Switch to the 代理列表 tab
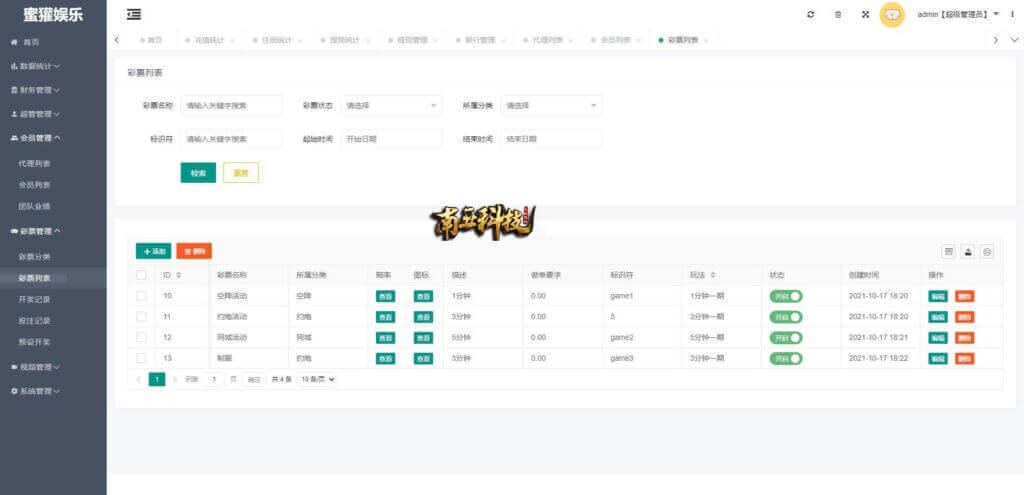The image size is (1024, 495). (x=541, y=40)
